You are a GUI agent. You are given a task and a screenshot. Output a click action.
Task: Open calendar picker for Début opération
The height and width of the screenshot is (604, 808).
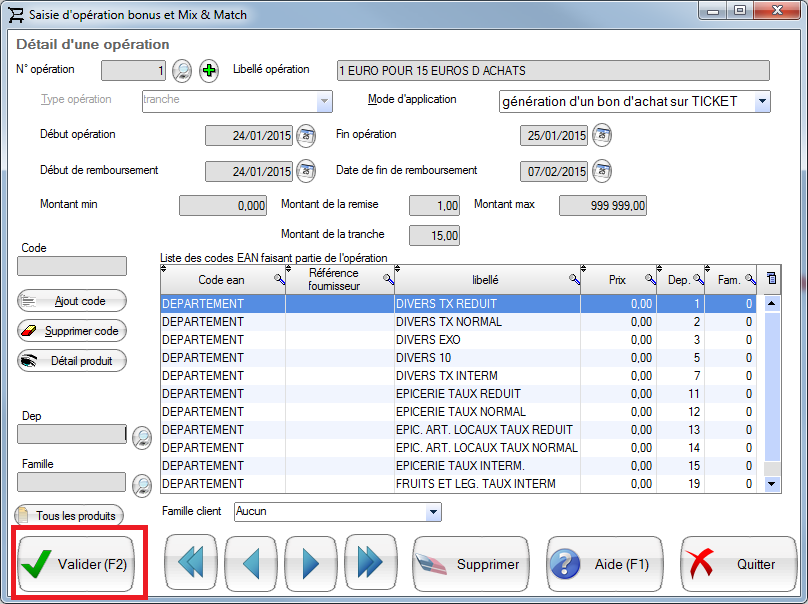coord(306,136)
